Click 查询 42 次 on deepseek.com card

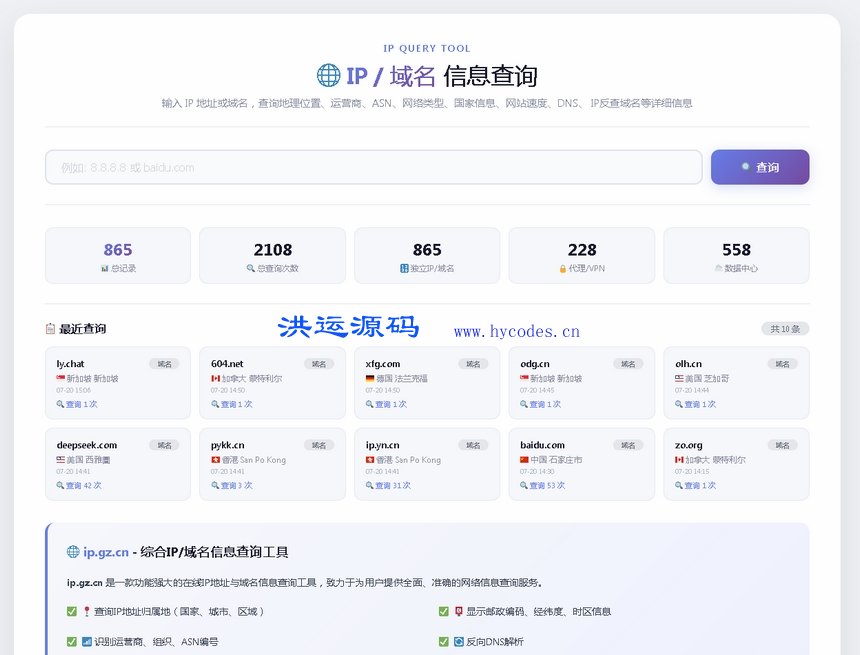[79, 485]
